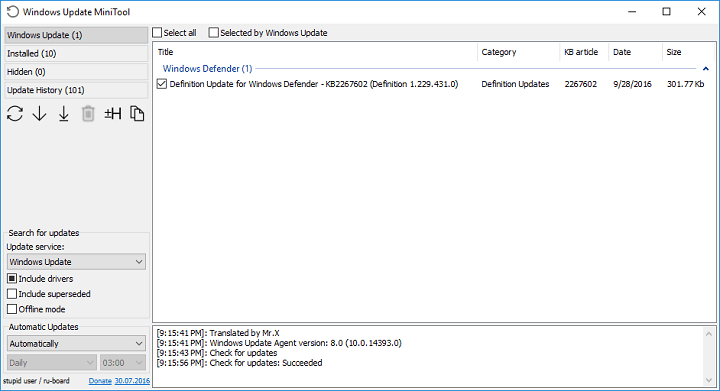This screenshot has height=391, width=720.
Task: Select the Definition Update for Windows Defender row title
Action: pyautogui.click(x=314, y=84)
